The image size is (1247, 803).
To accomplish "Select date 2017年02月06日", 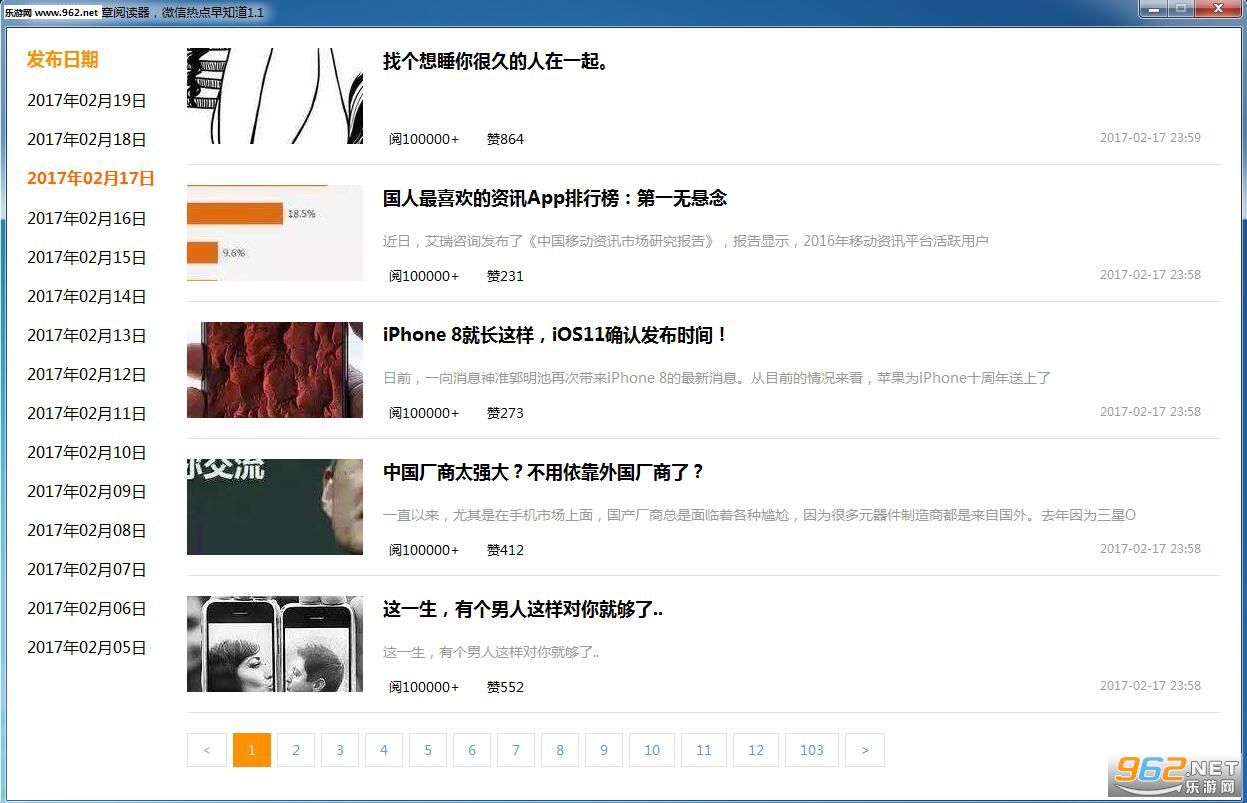I will click(x=87, y=608).
